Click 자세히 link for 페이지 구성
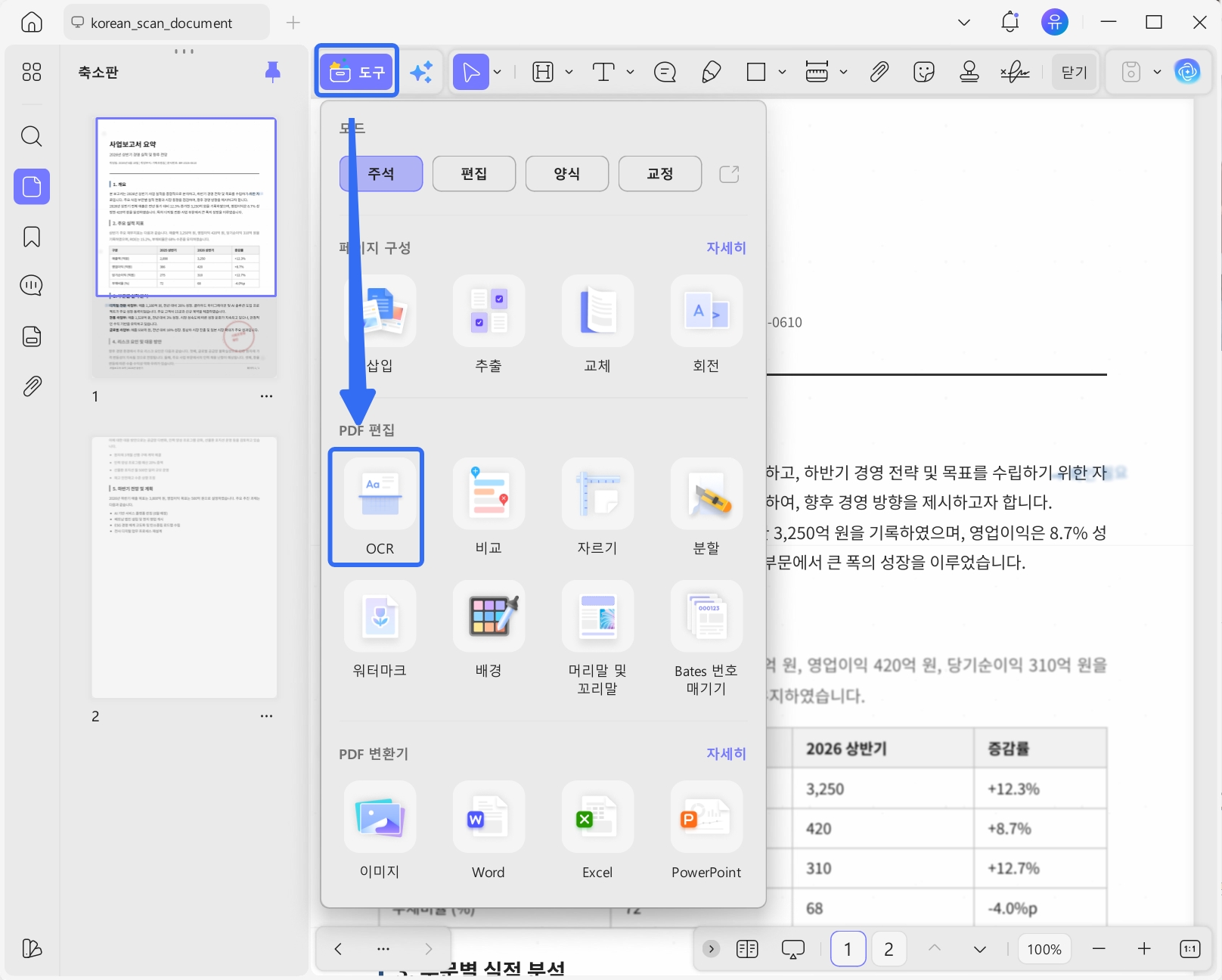Screen dimensions: 1222x980 click(726, 248)
